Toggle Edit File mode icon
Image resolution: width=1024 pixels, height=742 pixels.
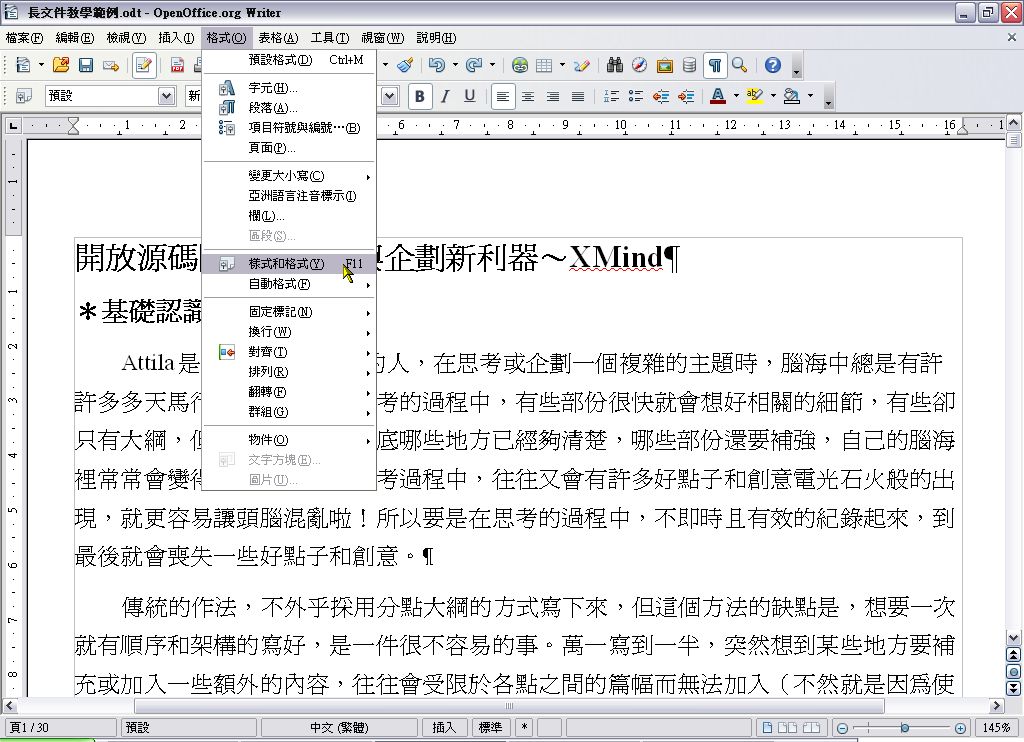(144, 65)
